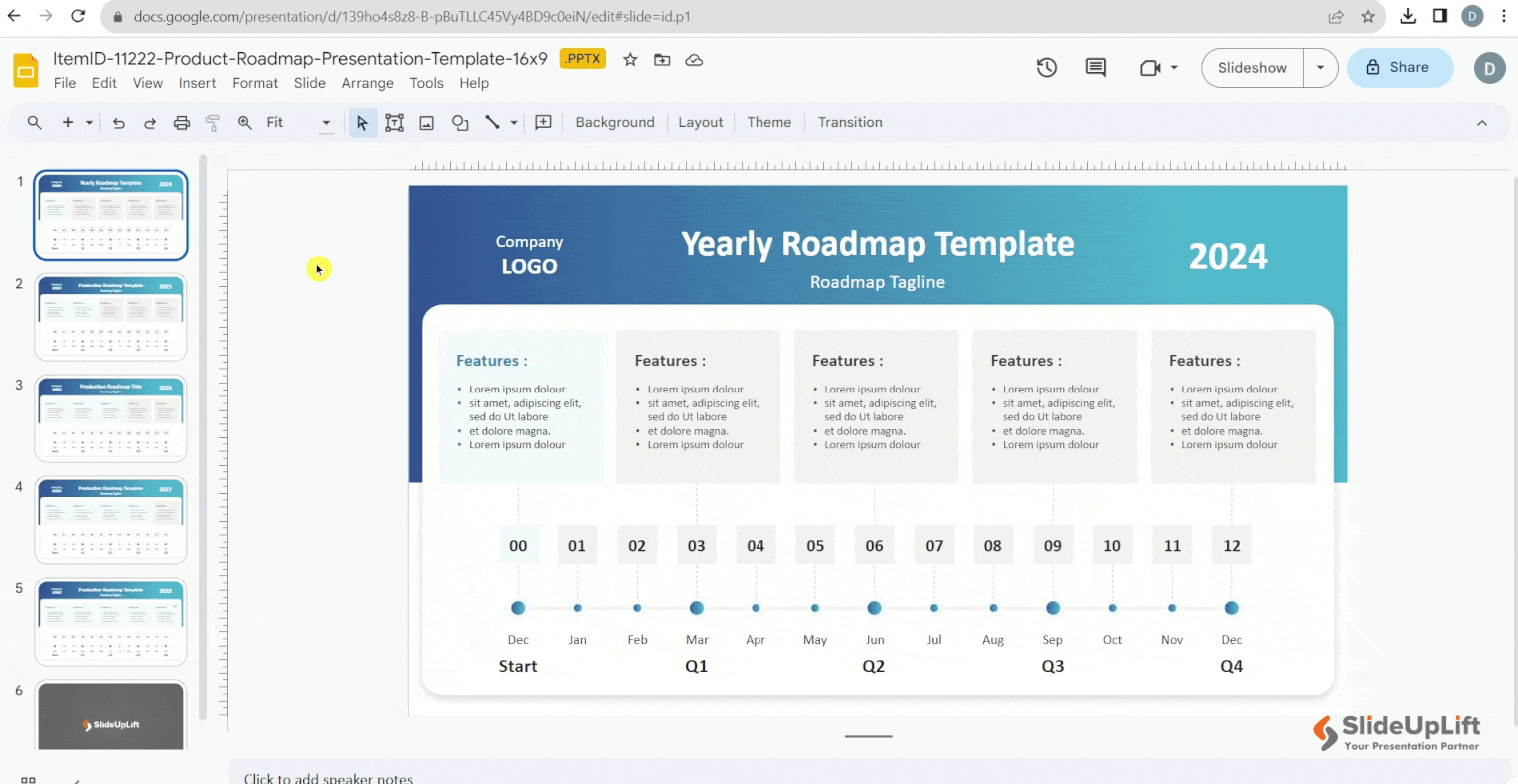Undo the last action
Screen dimensions: 1518x784
coord(119,122)
